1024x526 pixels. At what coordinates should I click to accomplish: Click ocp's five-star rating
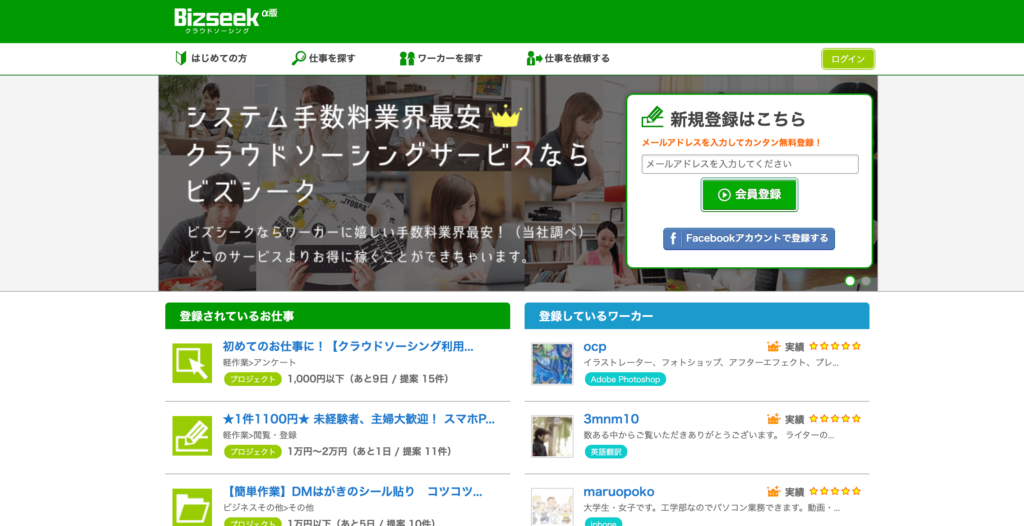(x=835, y=346)
